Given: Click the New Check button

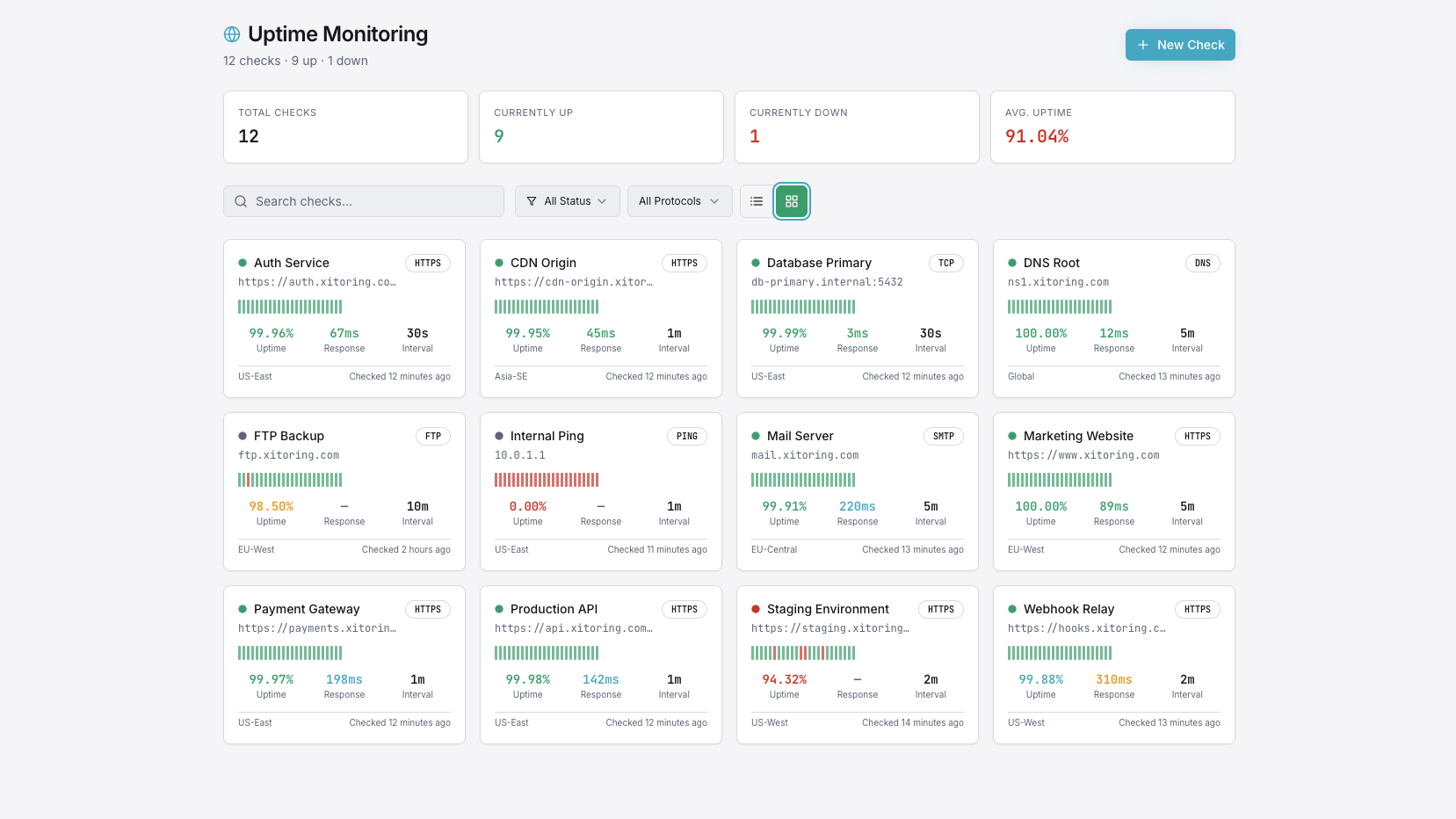Looking at the screenshot, I should 1180,45.
